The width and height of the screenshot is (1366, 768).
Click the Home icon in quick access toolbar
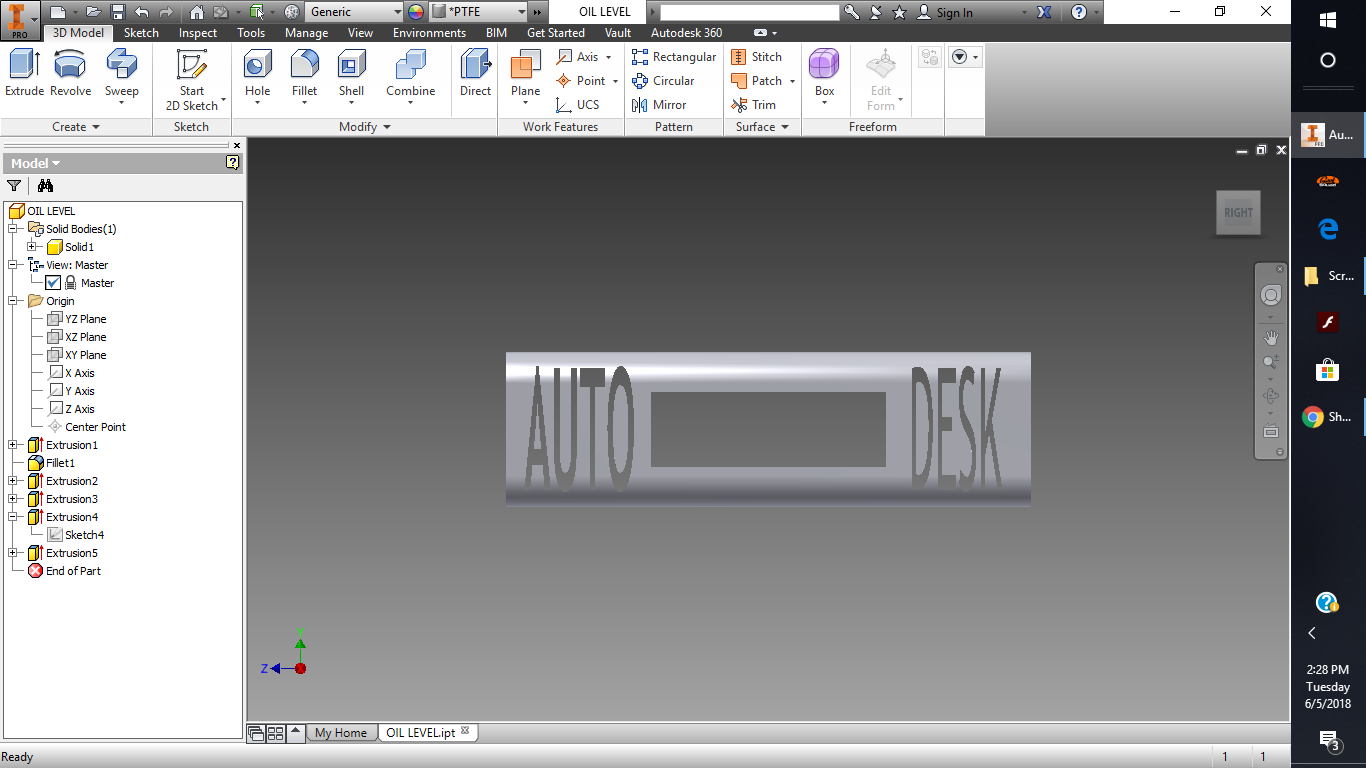[x=197, y=12]
